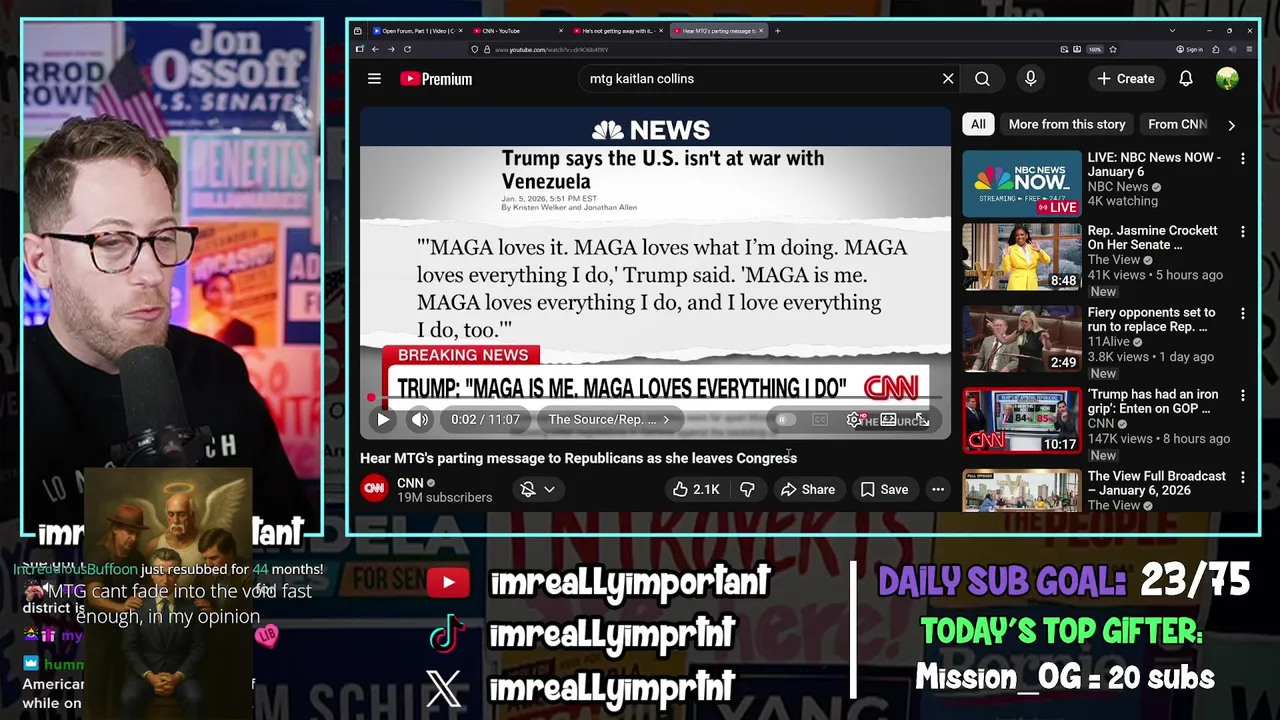Bookmark this page with star icon
1280x720 pixels.
pyautogui.click(x=1113, y=49)
